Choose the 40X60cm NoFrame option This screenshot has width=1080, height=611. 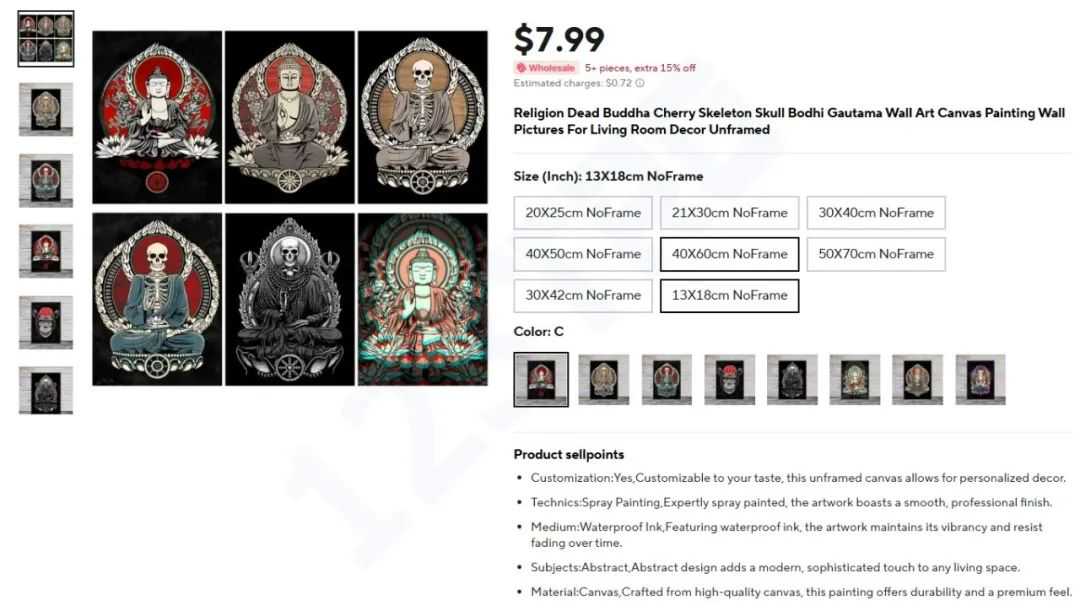(729, 254)
